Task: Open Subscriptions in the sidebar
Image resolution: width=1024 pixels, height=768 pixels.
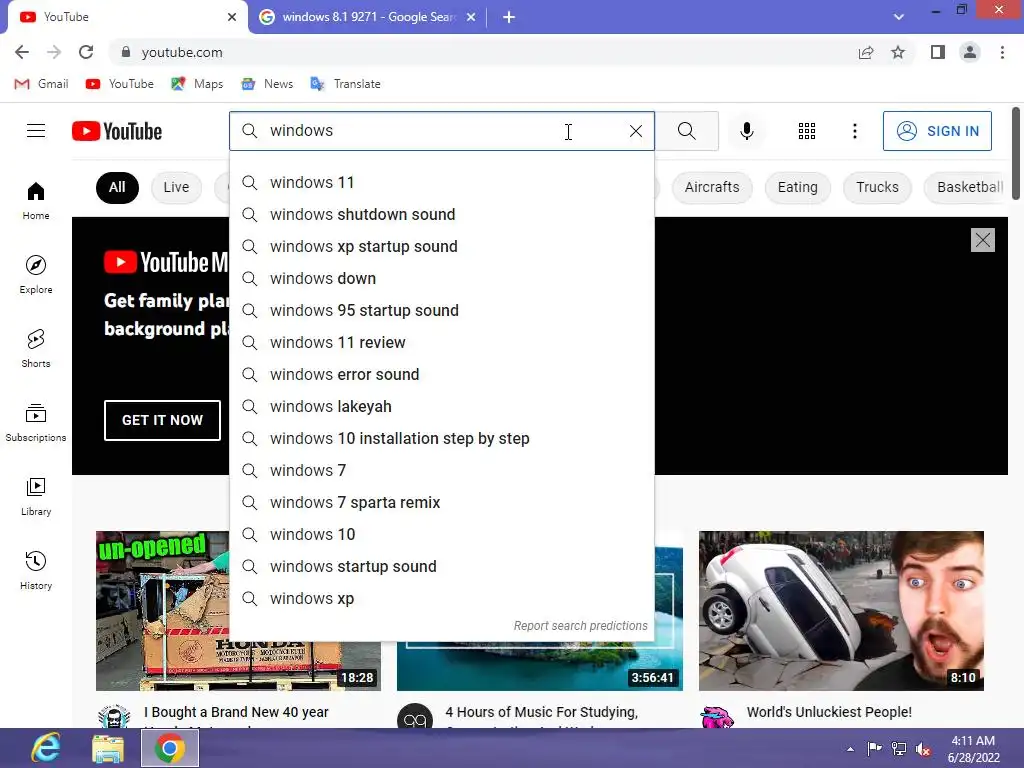Action: (x=36, y=423)
